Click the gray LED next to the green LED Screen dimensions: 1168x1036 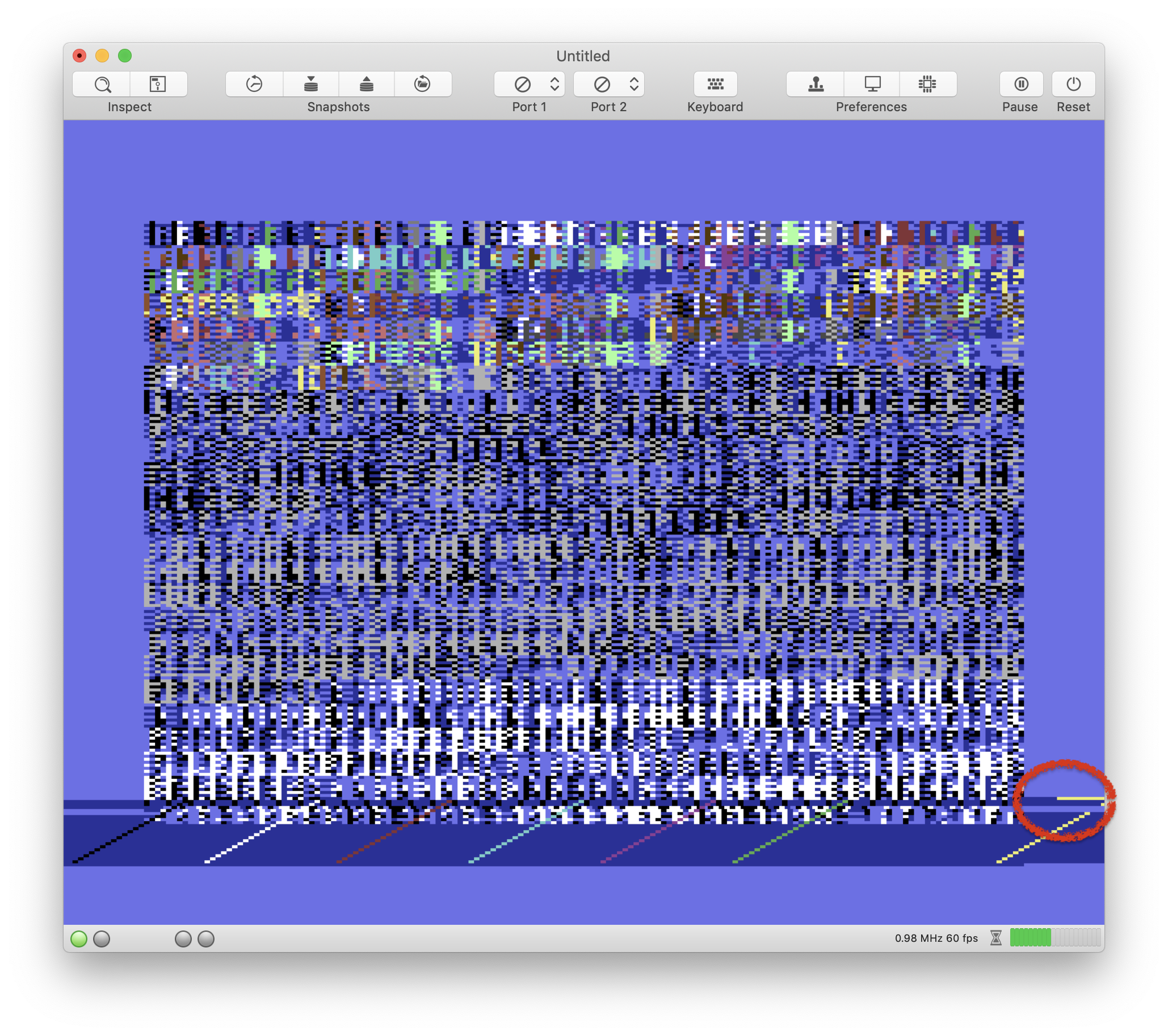[x=102, y=939]
